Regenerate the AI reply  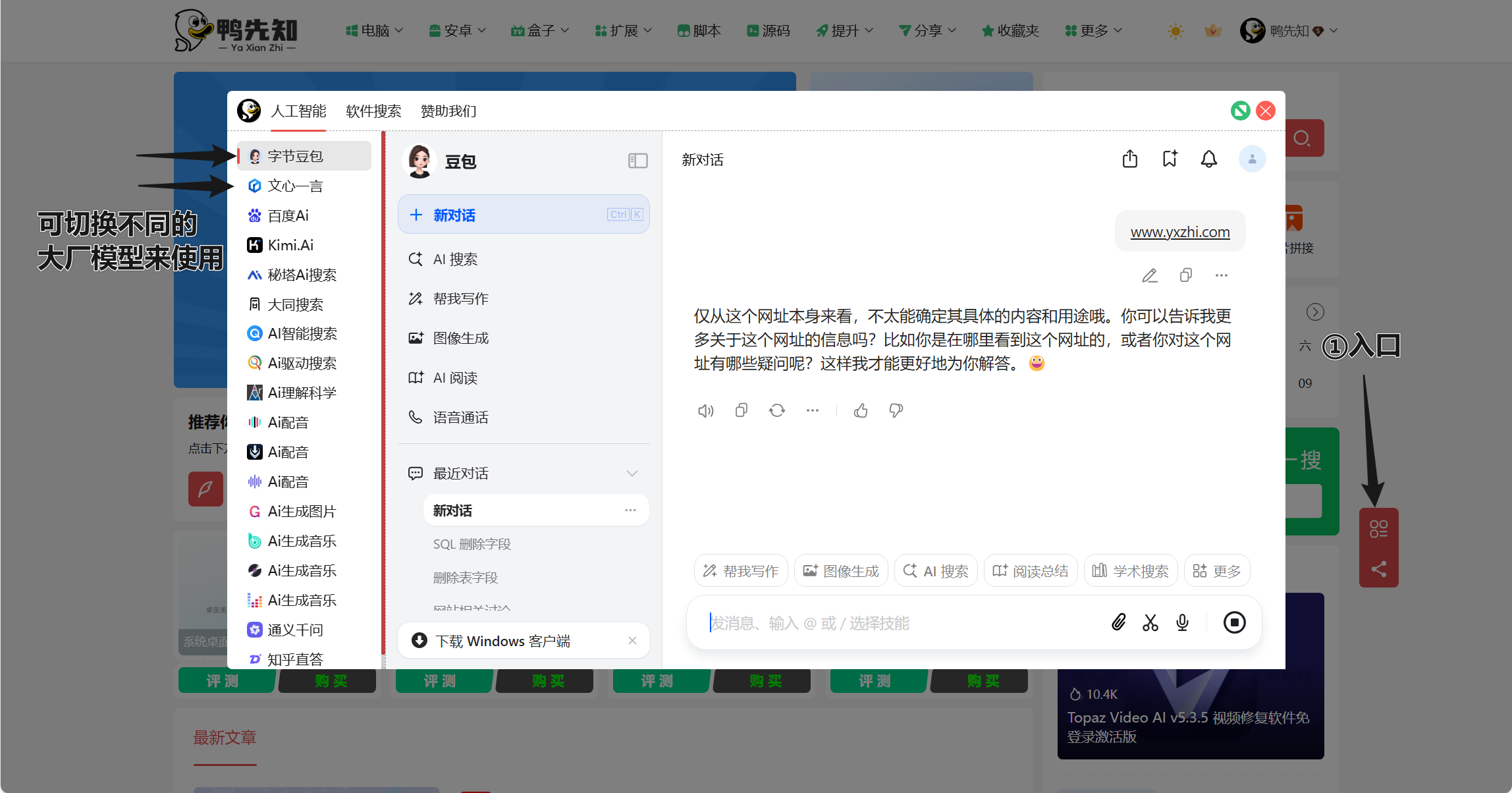pos(777,411)
